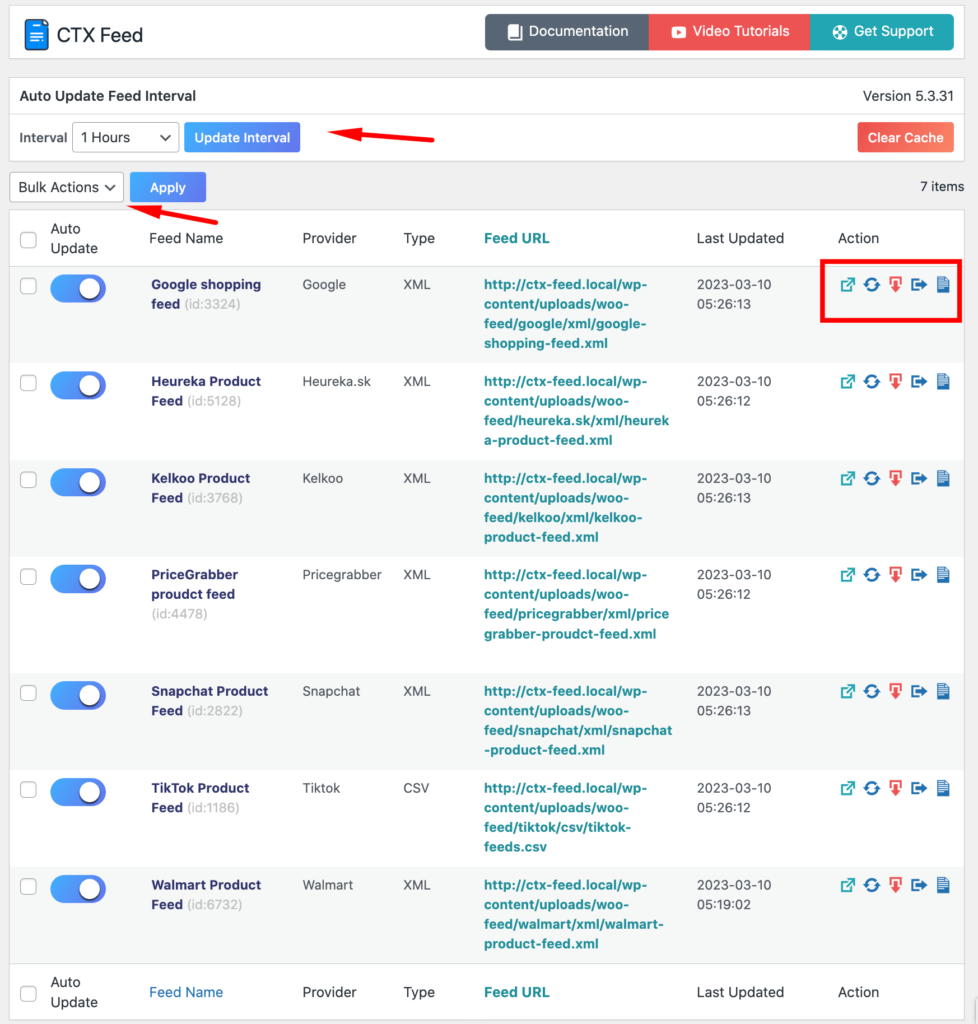Check the Snapchat Product Feed checkbox
978x1024 pixels.
click(28, 693)
